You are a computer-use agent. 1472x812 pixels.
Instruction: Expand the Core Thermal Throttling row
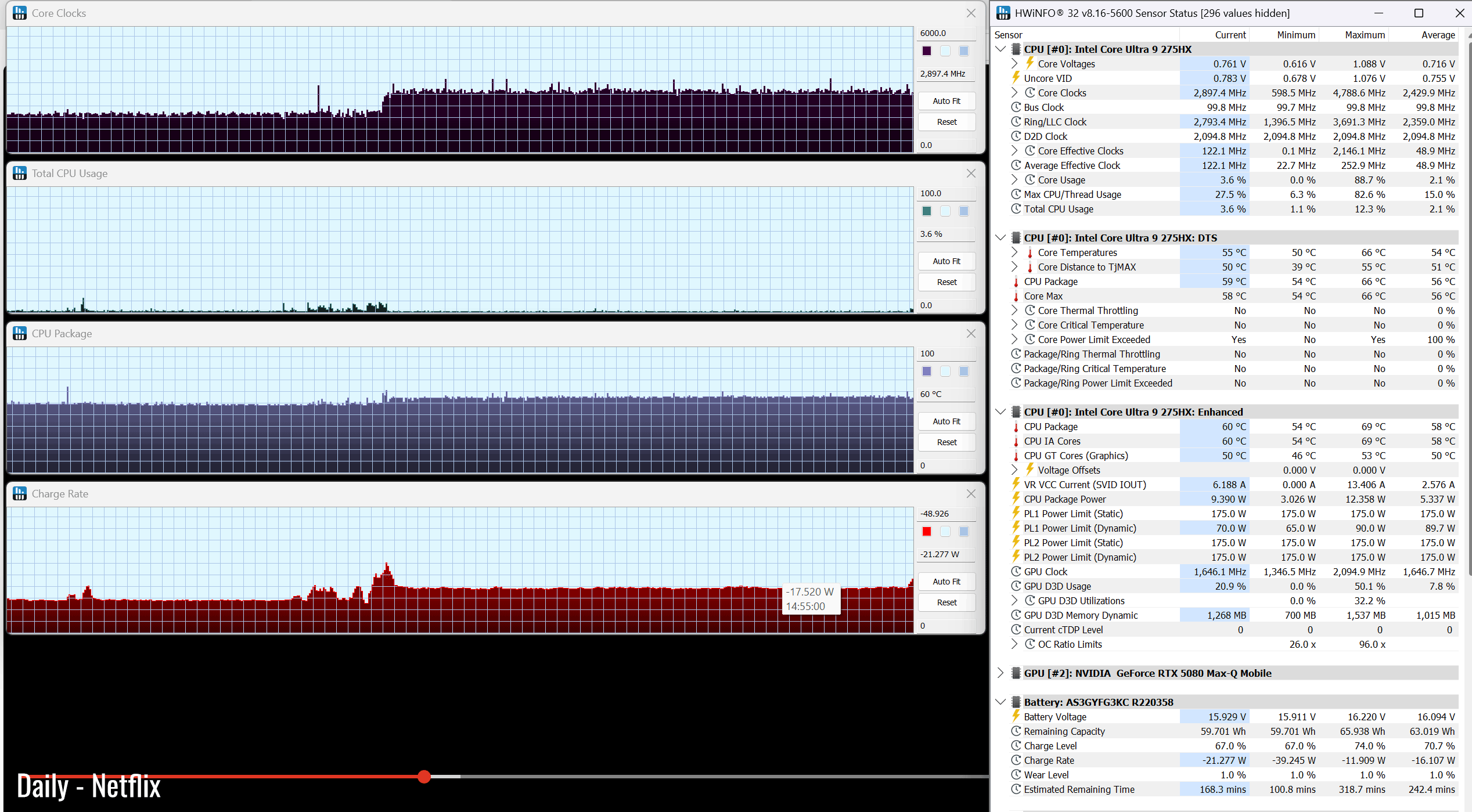pos(1014,311)
